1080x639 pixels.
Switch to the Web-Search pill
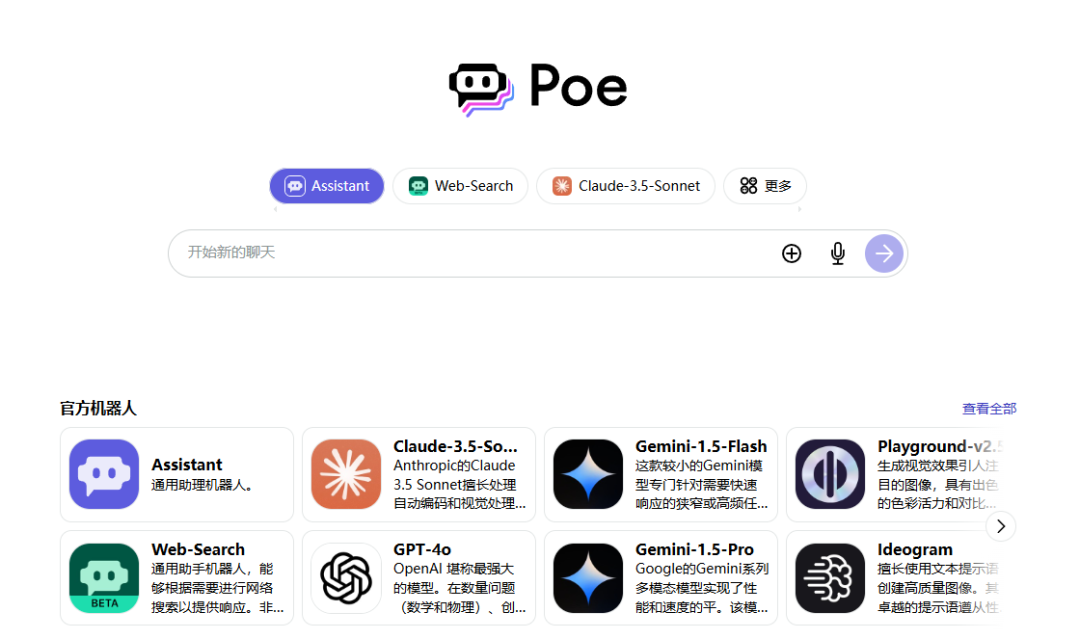[460, 185]
